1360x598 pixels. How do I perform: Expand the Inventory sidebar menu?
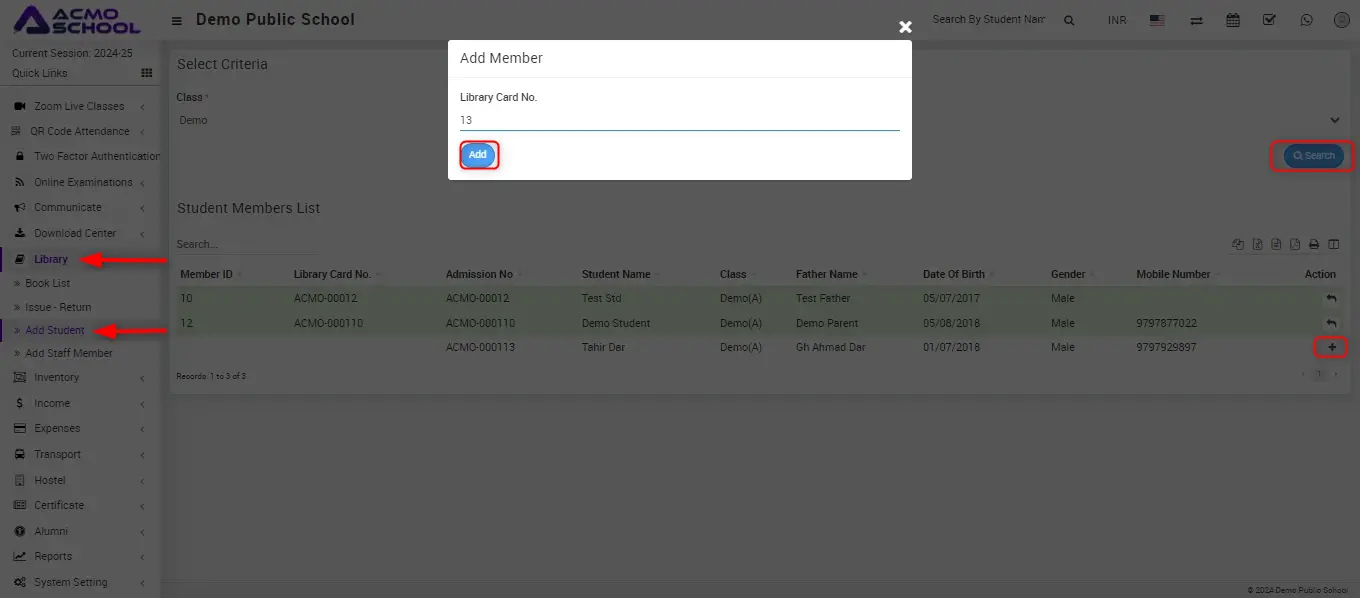tap(56, 377)
